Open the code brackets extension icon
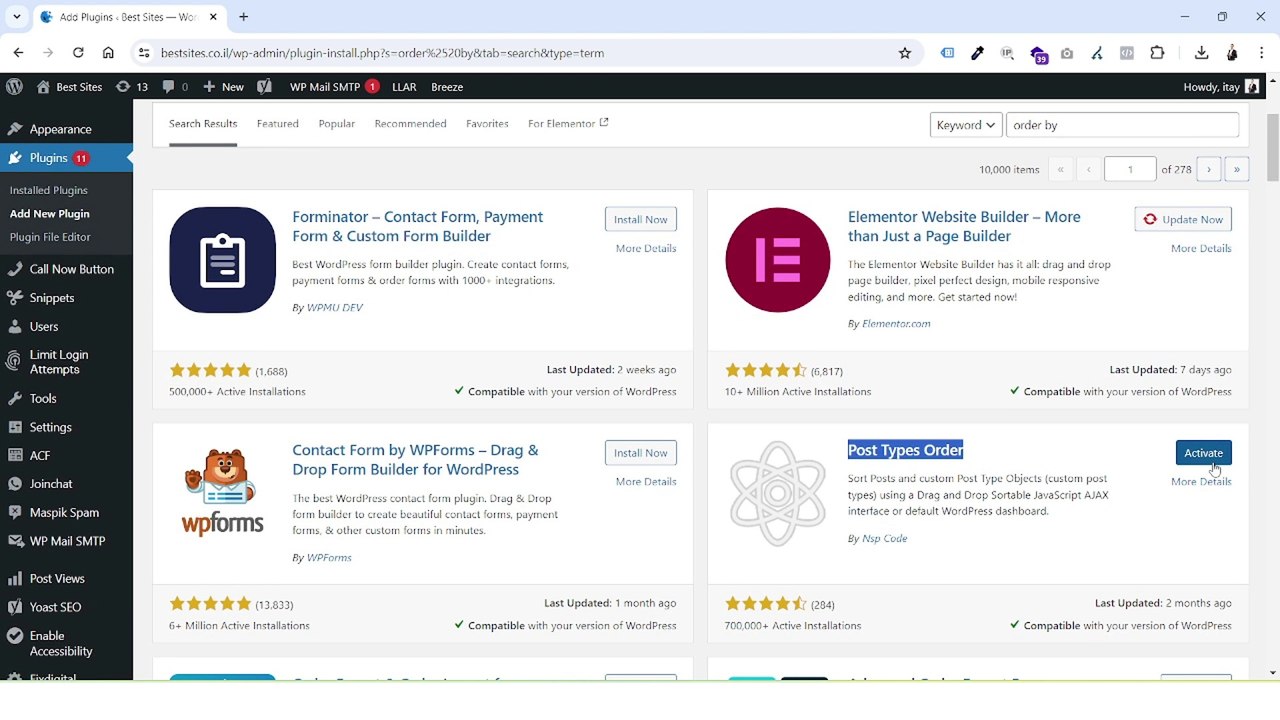The image size is (1280, 720). [1127, 53]
